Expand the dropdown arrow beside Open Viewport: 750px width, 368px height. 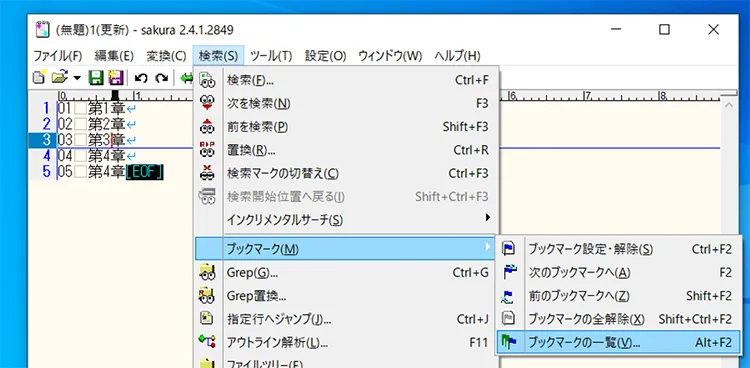(x=77, y=78)
